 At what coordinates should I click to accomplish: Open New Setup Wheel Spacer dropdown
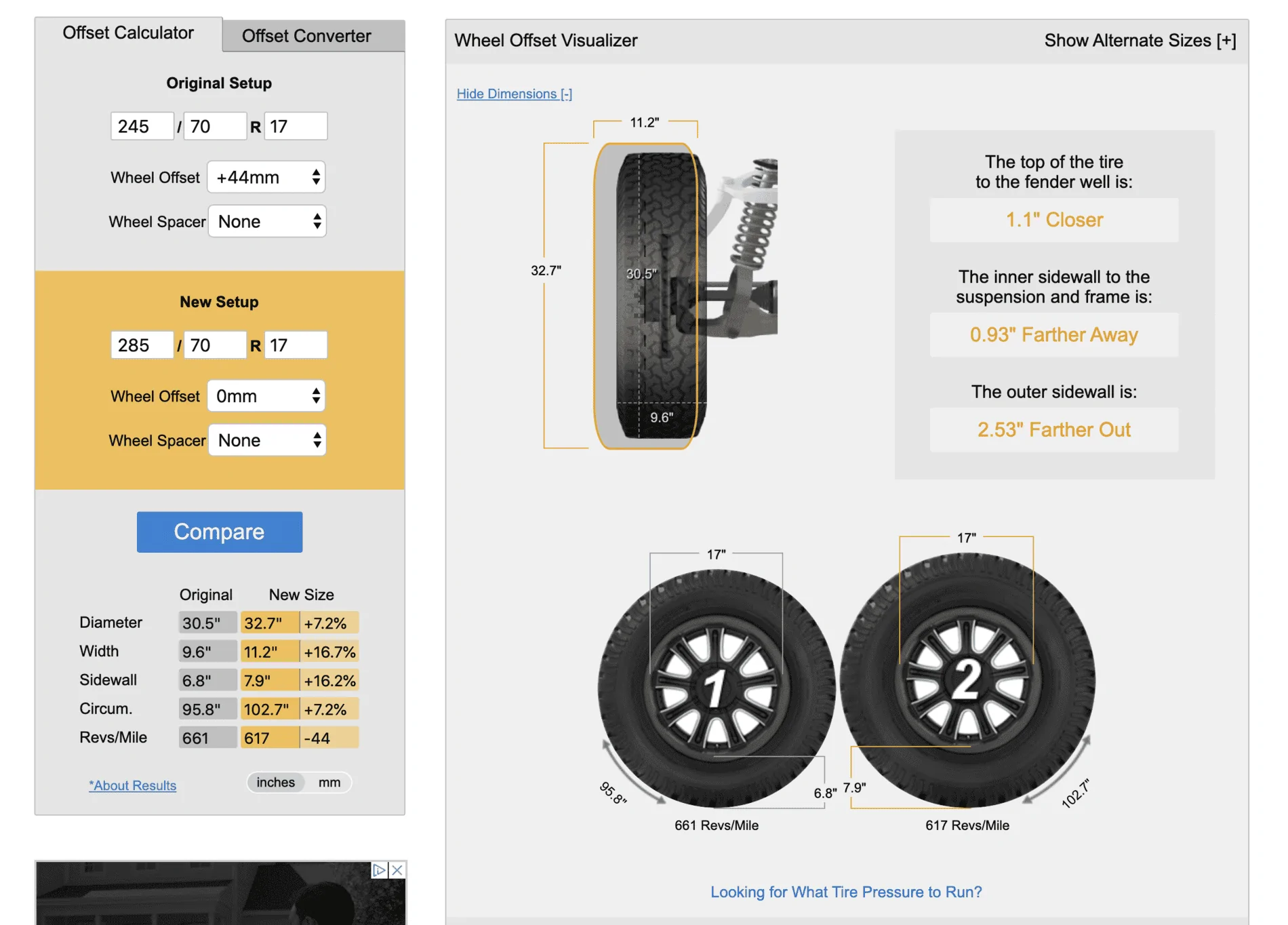[267, 441]
